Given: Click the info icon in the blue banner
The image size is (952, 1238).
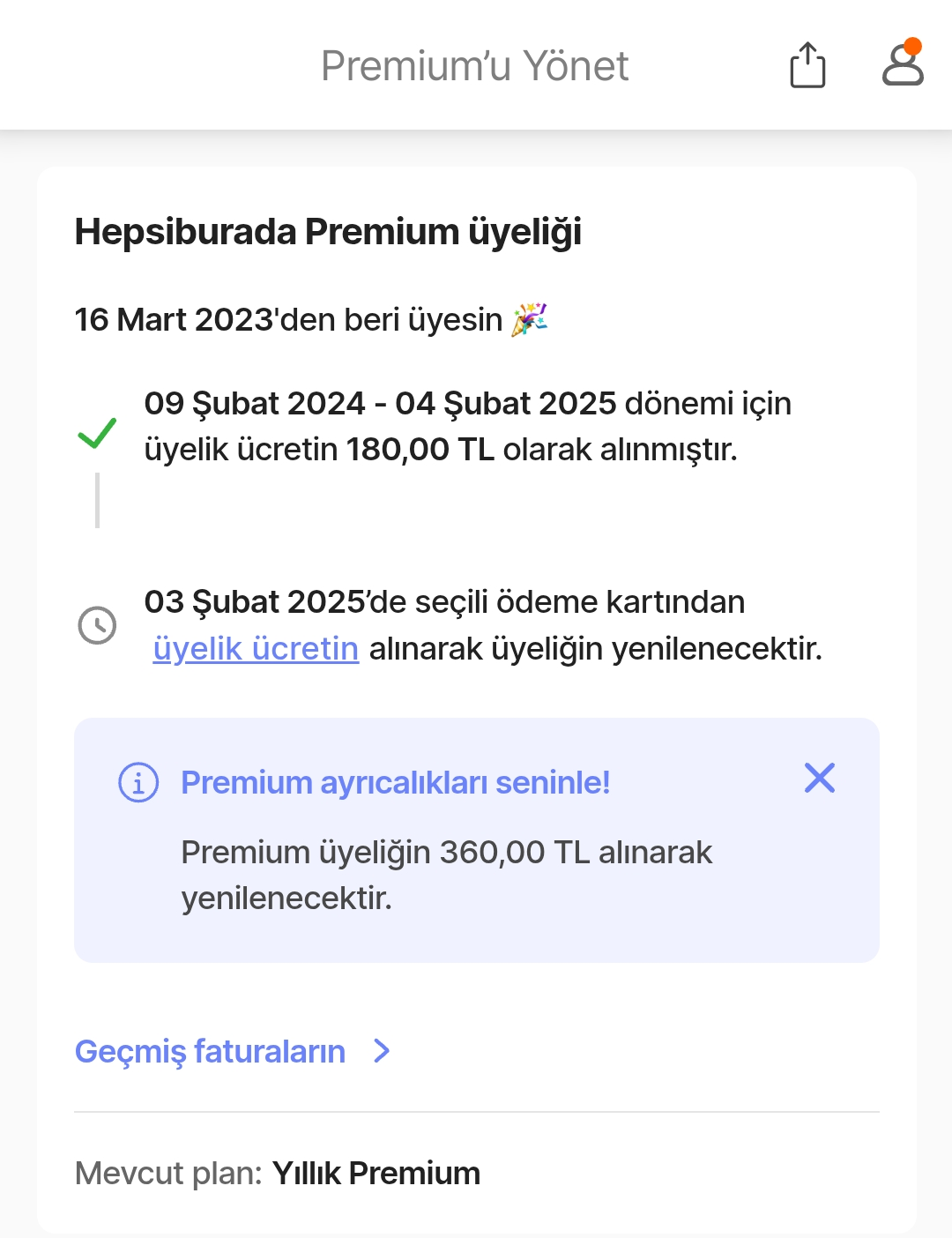Looking at the screenshot, I should tap(138, 782).
